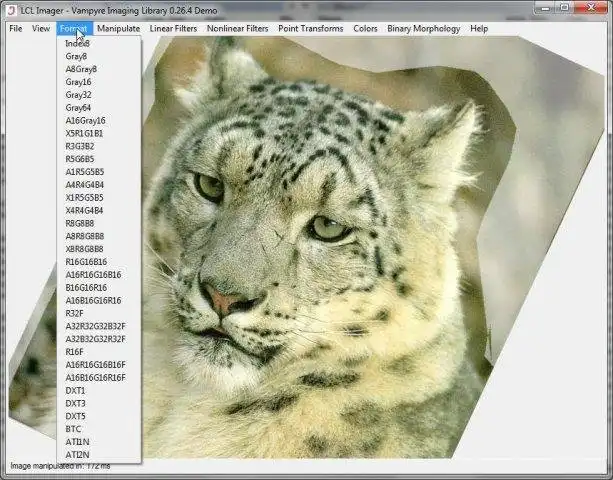613x480 pixels.
Task: Choose ATI1N format
Action: pos(99,442)
